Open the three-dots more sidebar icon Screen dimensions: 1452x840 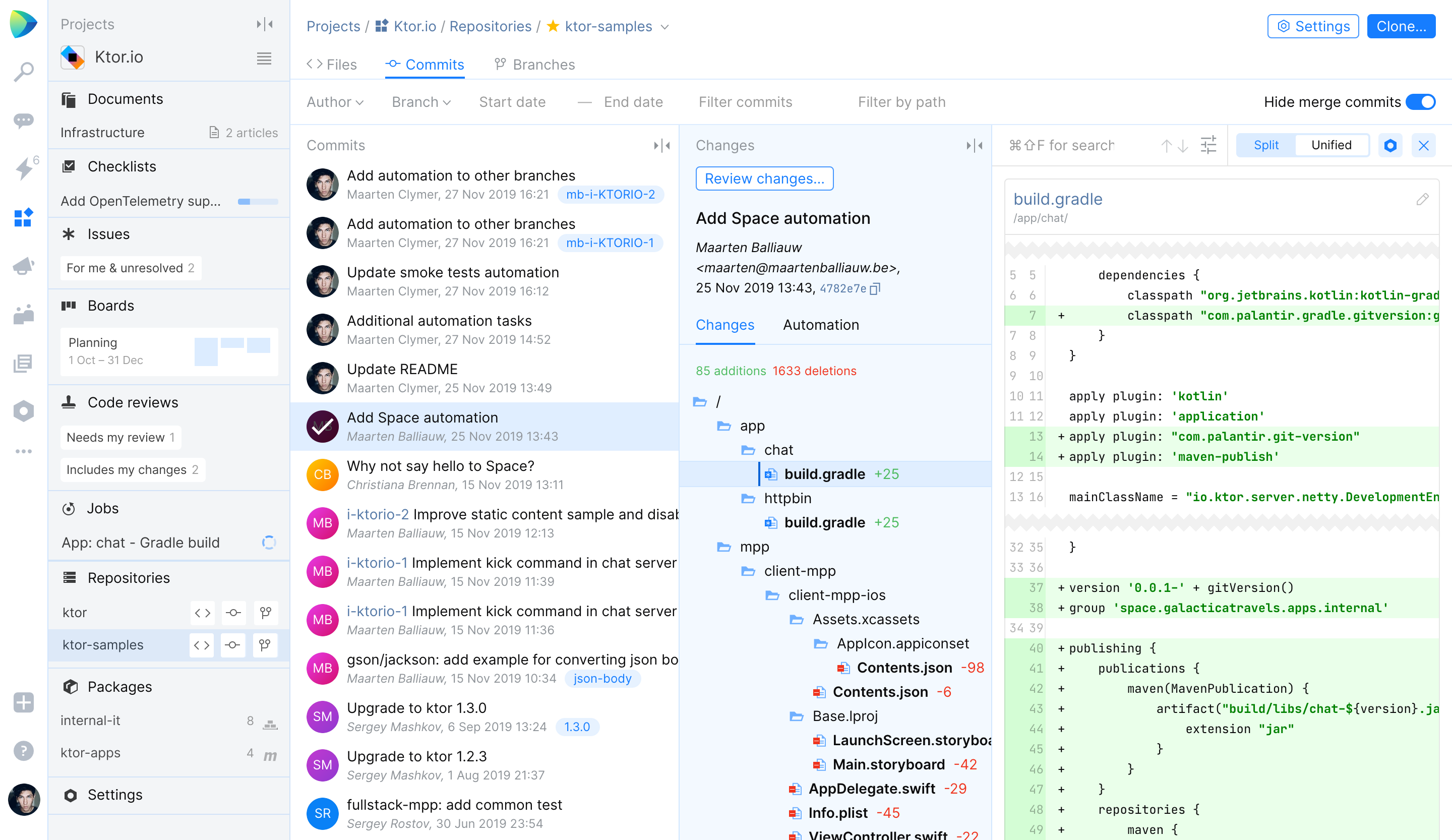click(x=24, y=451)
